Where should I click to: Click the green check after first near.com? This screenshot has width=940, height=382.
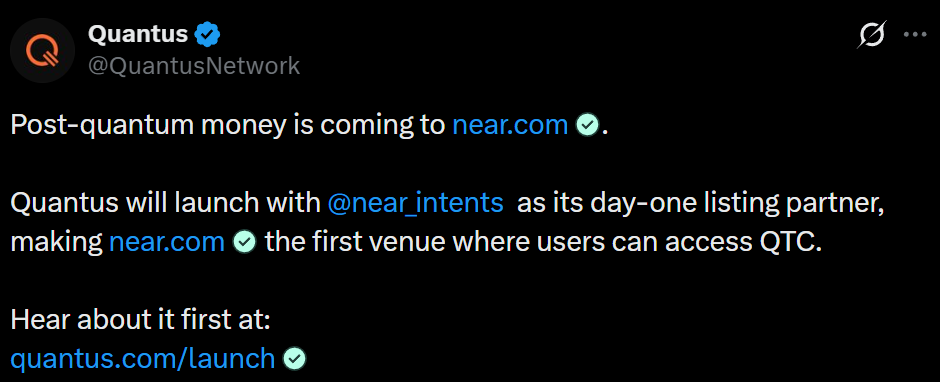pos(587,125)
